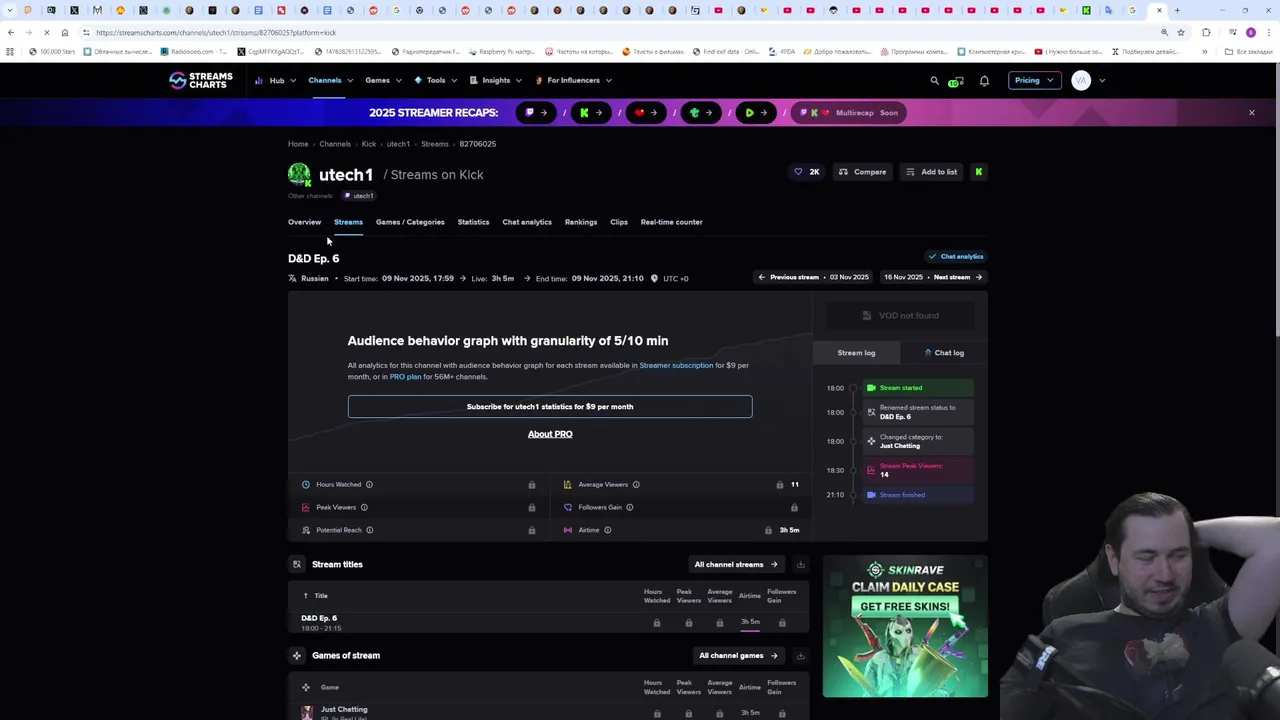Open the green badge icon beside search
This screenshot has width=1280, height=720.
tap(956, 81)
